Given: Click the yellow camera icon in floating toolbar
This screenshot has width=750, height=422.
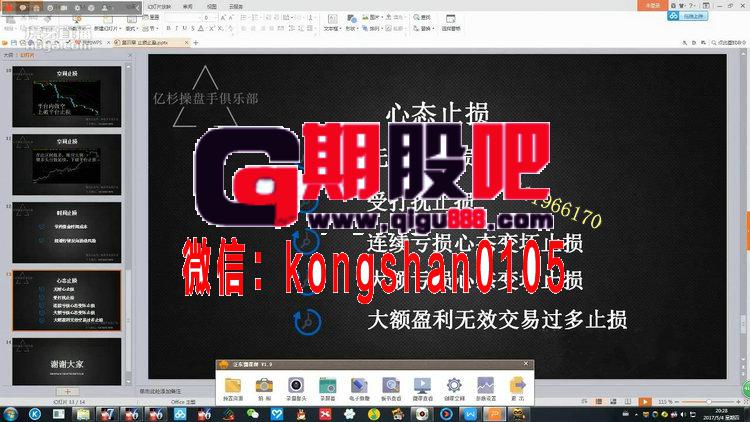Looking at the screenshot, I should point(264,385).
